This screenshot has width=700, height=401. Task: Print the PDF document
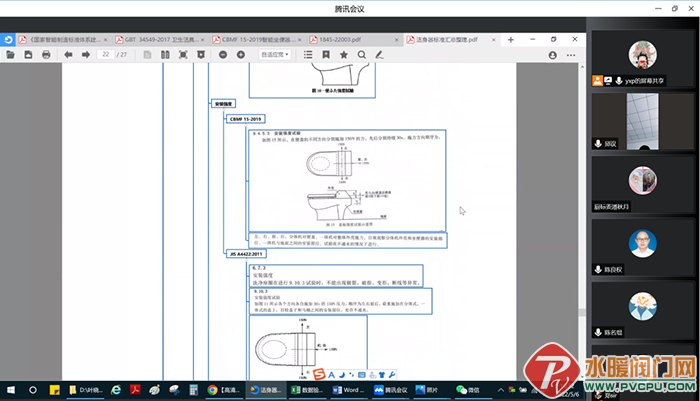tap(46, 54)
